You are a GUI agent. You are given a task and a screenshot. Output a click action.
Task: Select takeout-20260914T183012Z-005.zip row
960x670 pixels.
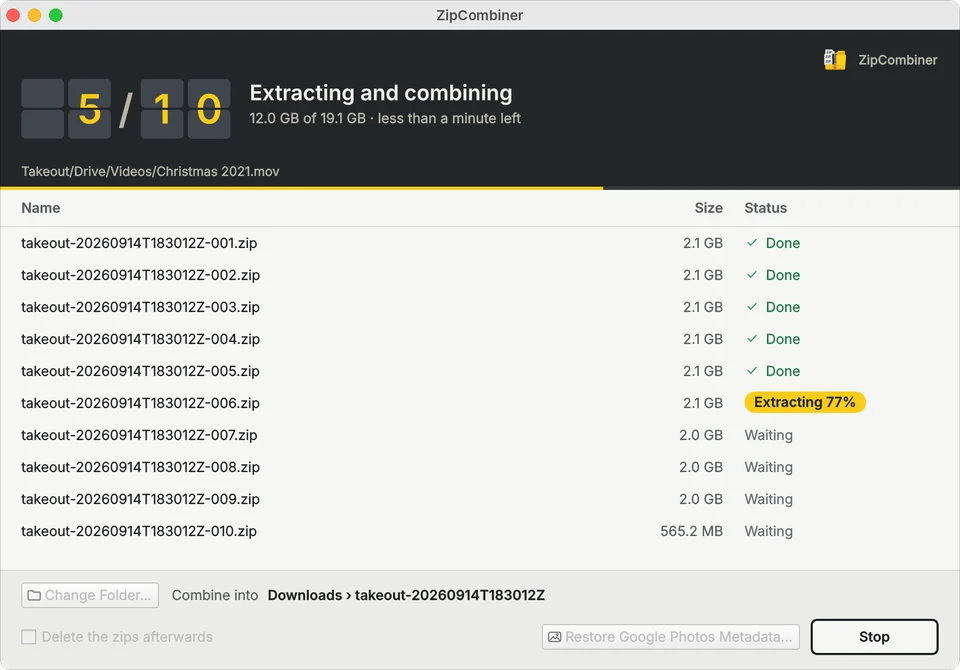480,371
